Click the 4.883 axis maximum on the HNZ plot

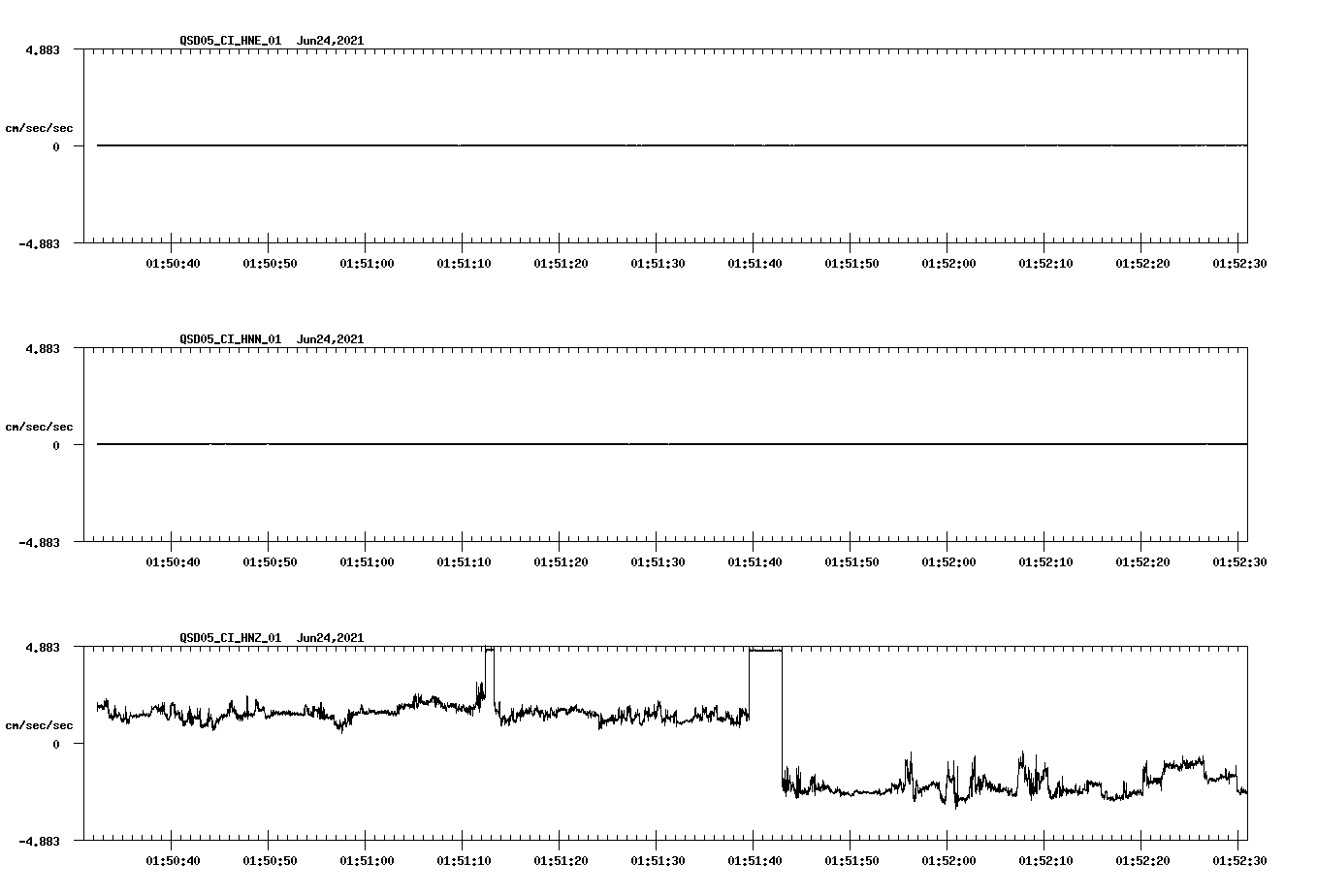[x=43, y=647]
